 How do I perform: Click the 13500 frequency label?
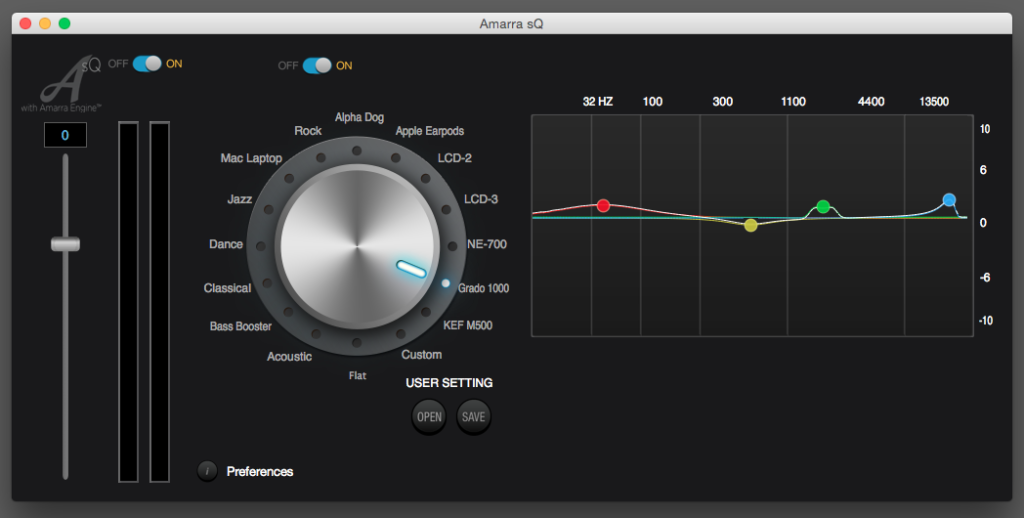pos(934,102)
